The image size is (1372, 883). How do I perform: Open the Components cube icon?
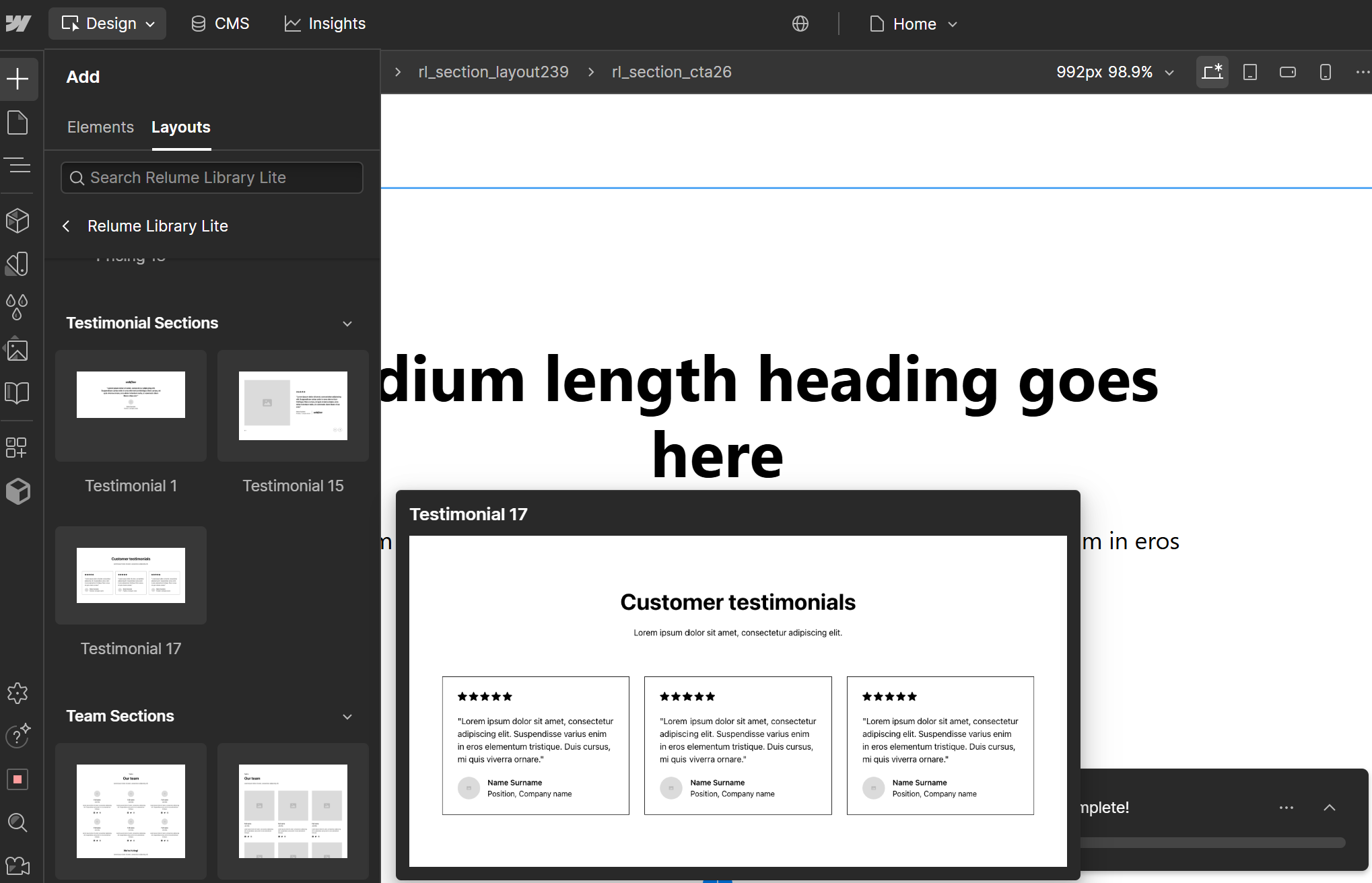click(x=18, y=220)
